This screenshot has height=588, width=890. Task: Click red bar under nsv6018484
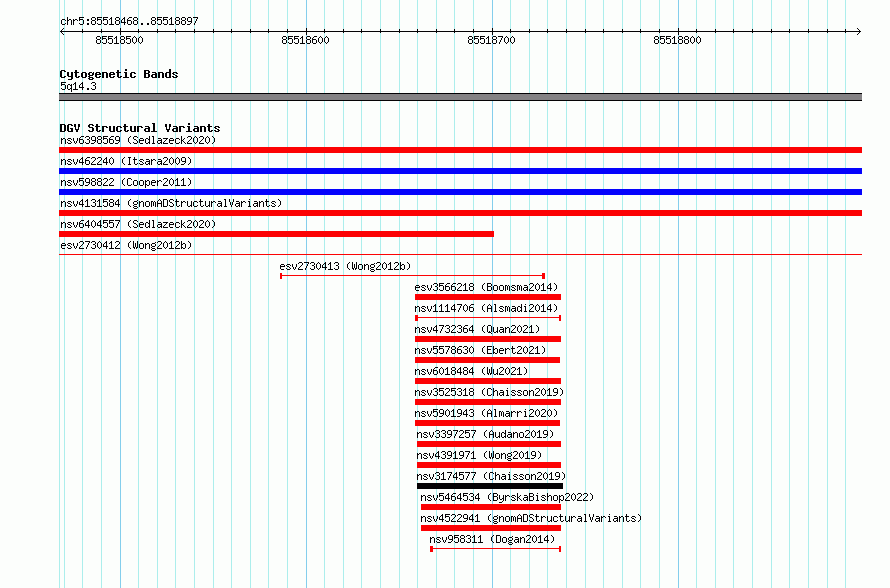488,381
